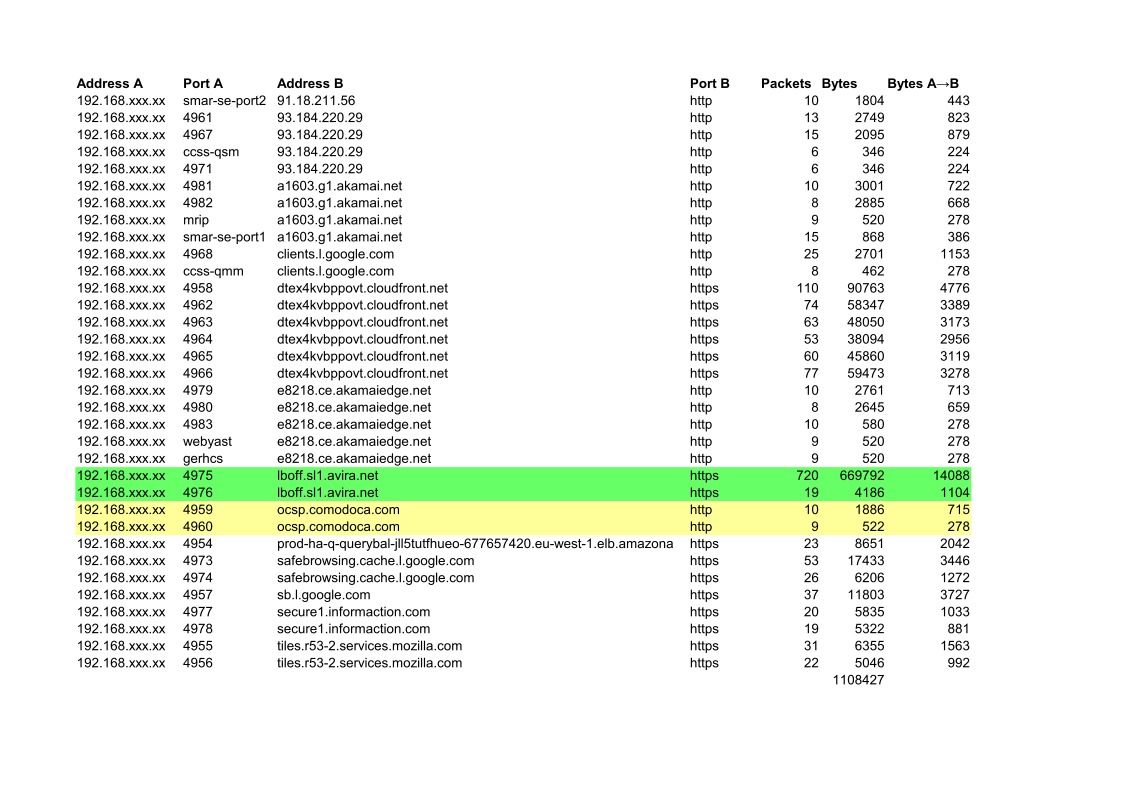Click the Packets column header
This screenshot has height=793, width=1123.
tap(786, 84)
